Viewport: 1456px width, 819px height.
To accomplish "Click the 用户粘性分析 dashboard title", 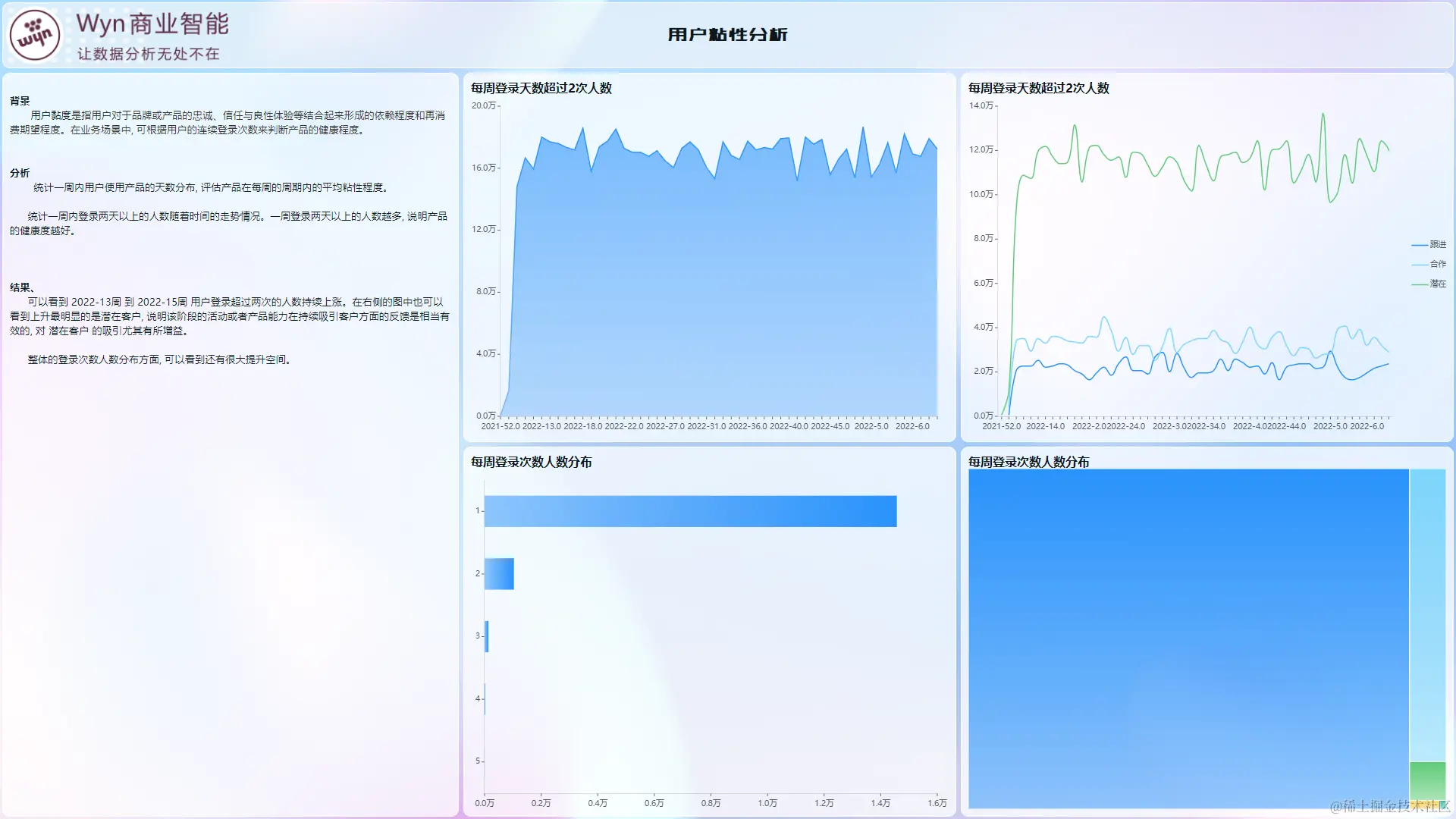I will 727,35.
